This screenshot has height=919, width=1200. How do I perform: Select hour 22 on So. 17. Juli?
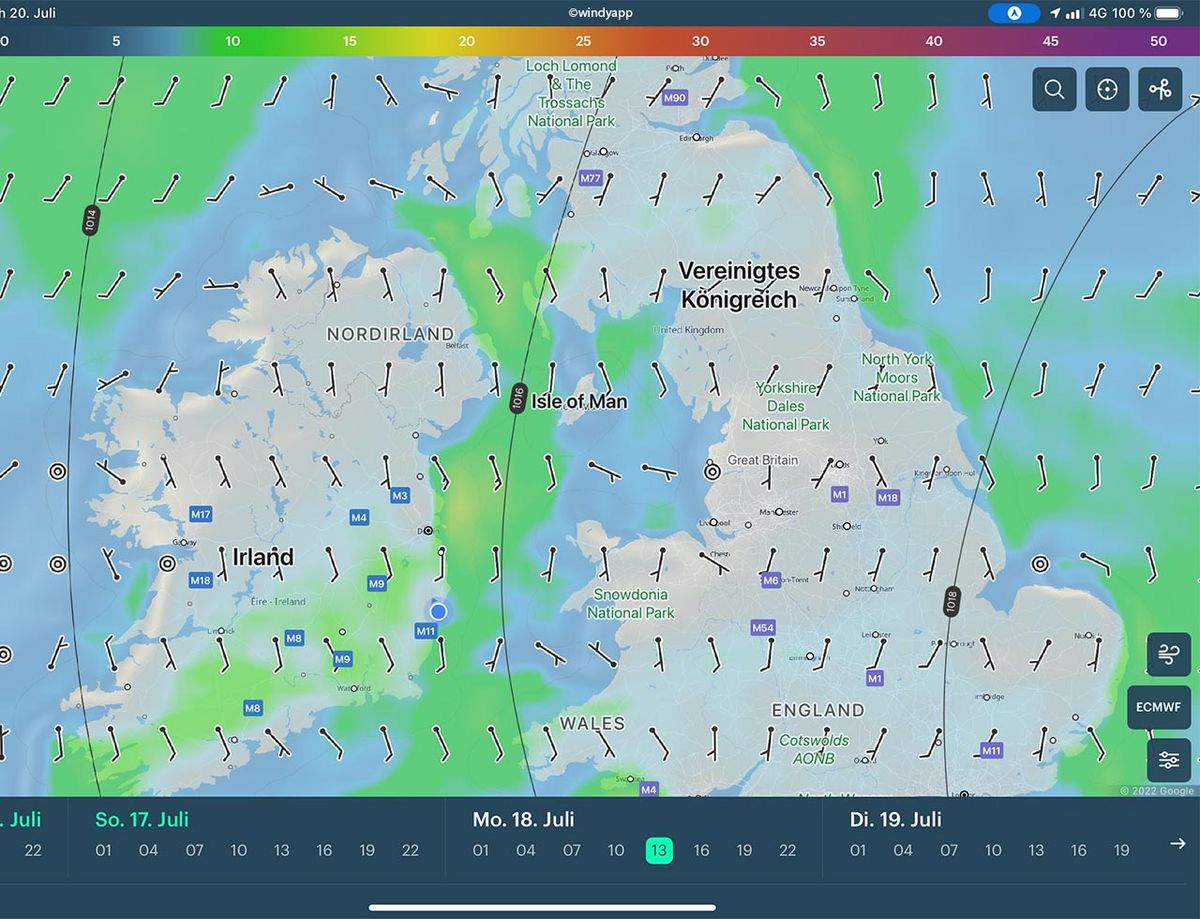point(410,850)
